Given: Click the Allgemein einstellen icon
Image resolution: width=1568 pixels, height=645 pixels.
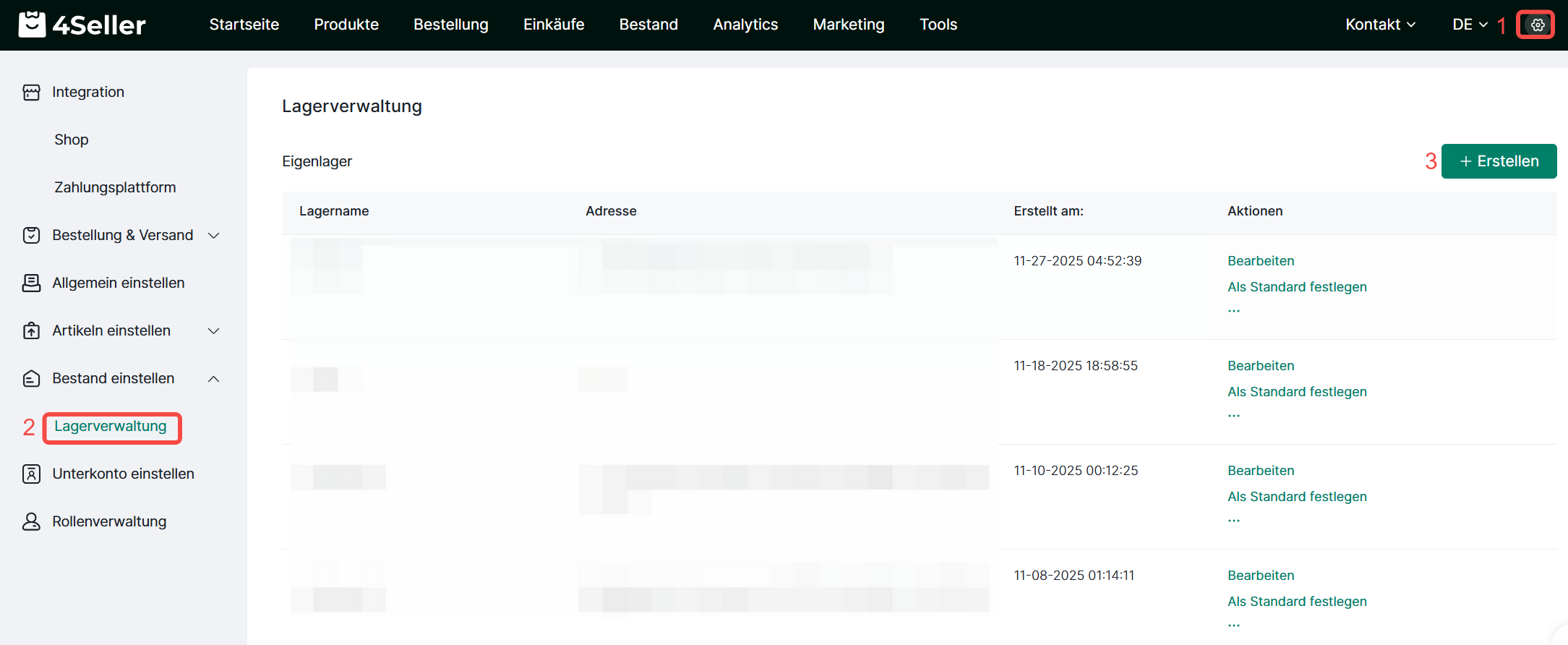Looking at the screenshot, I should pyautogui.click(x=31, y=283).
